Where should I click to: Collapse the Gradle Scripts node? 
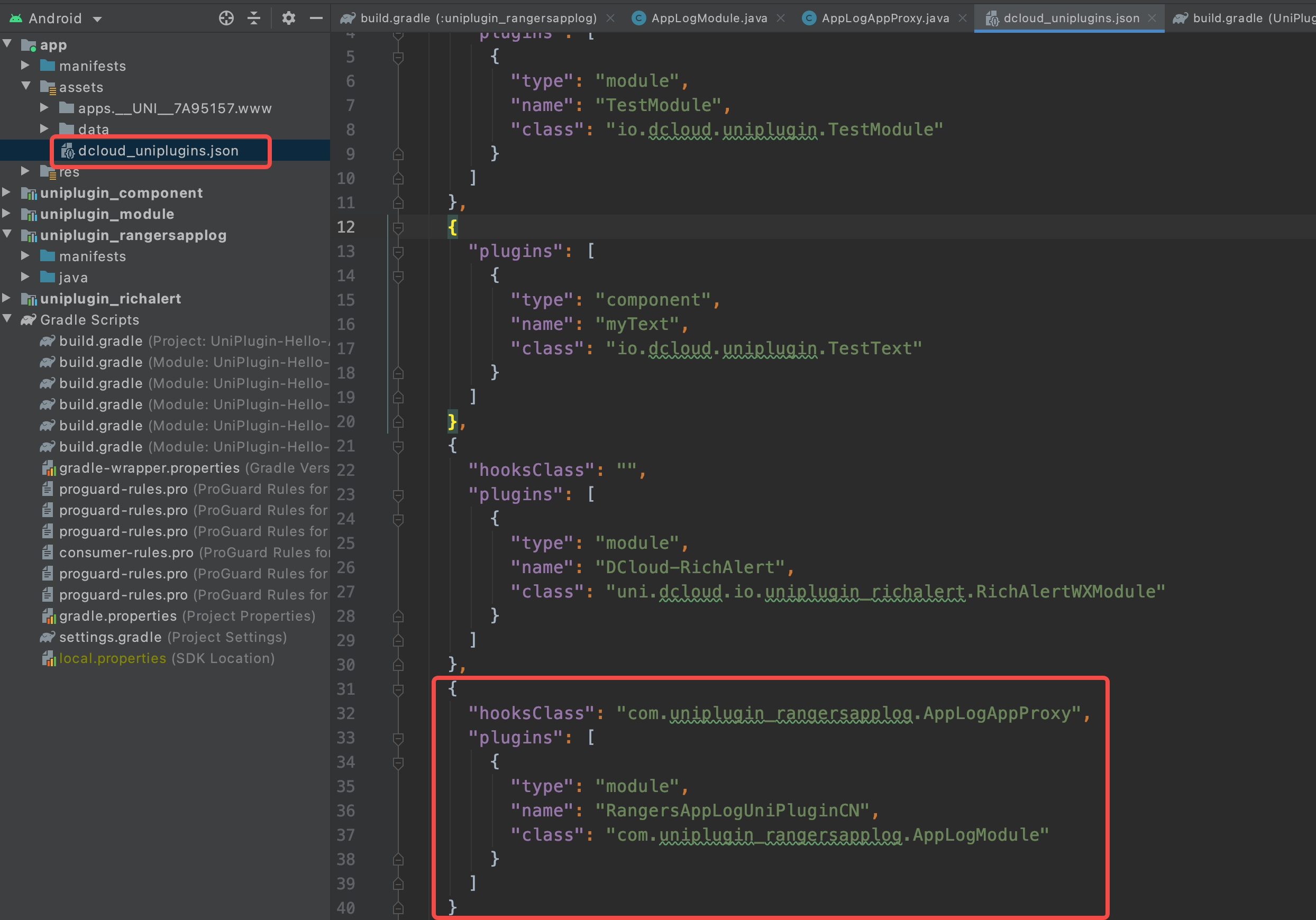7,318
